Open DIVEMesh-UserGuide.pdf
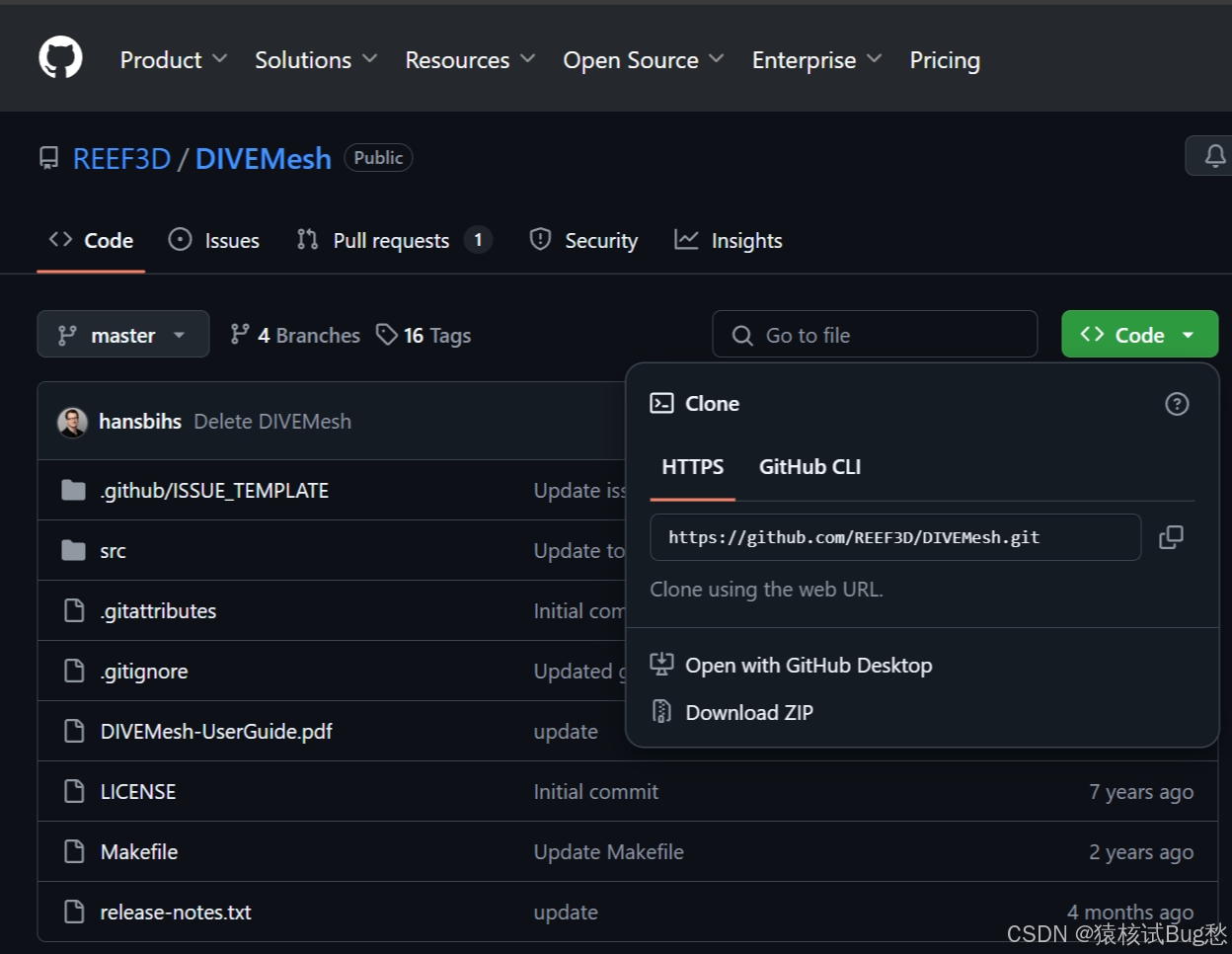Screen dimensions: 1232x954 pyautogui.click(x=216, y=732)
